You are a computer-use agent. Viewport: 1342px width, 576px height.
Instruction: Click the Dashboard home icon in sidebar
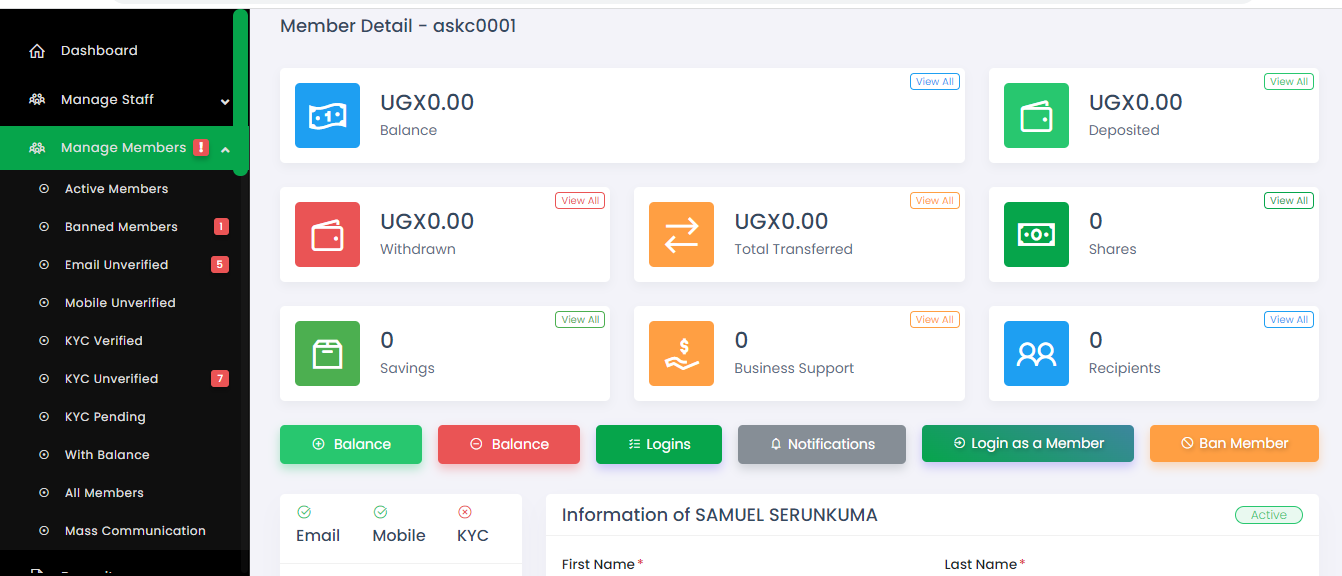tap(37, 51)
